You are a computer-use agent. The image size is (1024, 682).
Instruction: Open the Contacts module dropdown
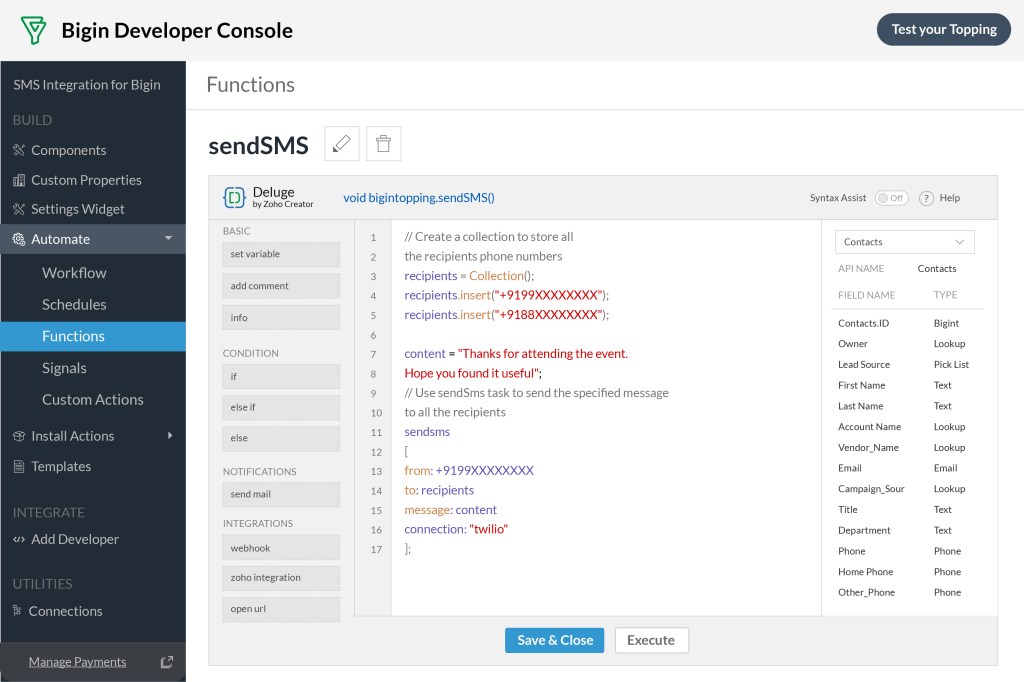click(x=904, y=242)
